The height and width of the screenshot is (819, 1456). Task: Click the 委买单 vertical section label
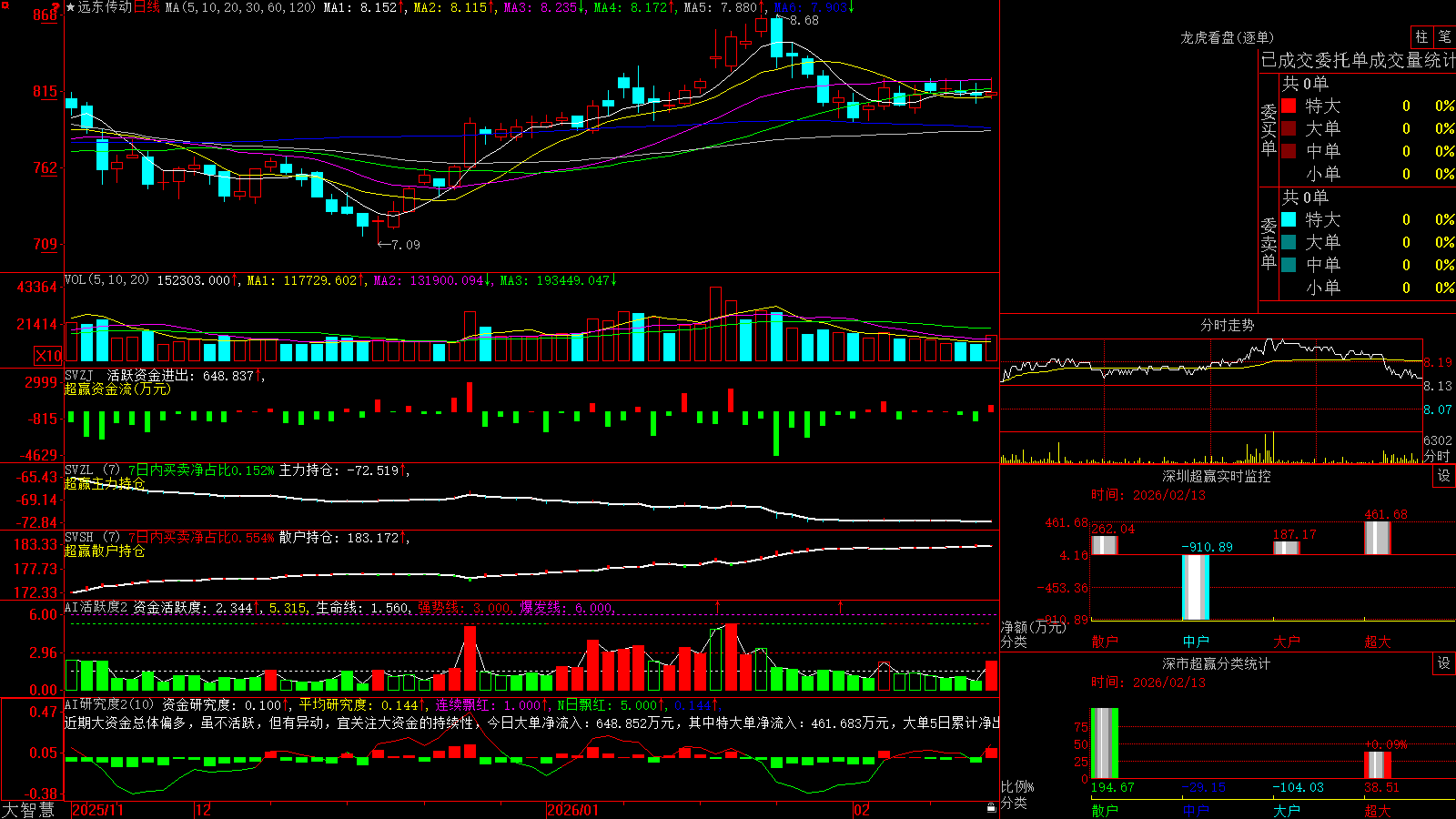click(x=1269, y=129)
